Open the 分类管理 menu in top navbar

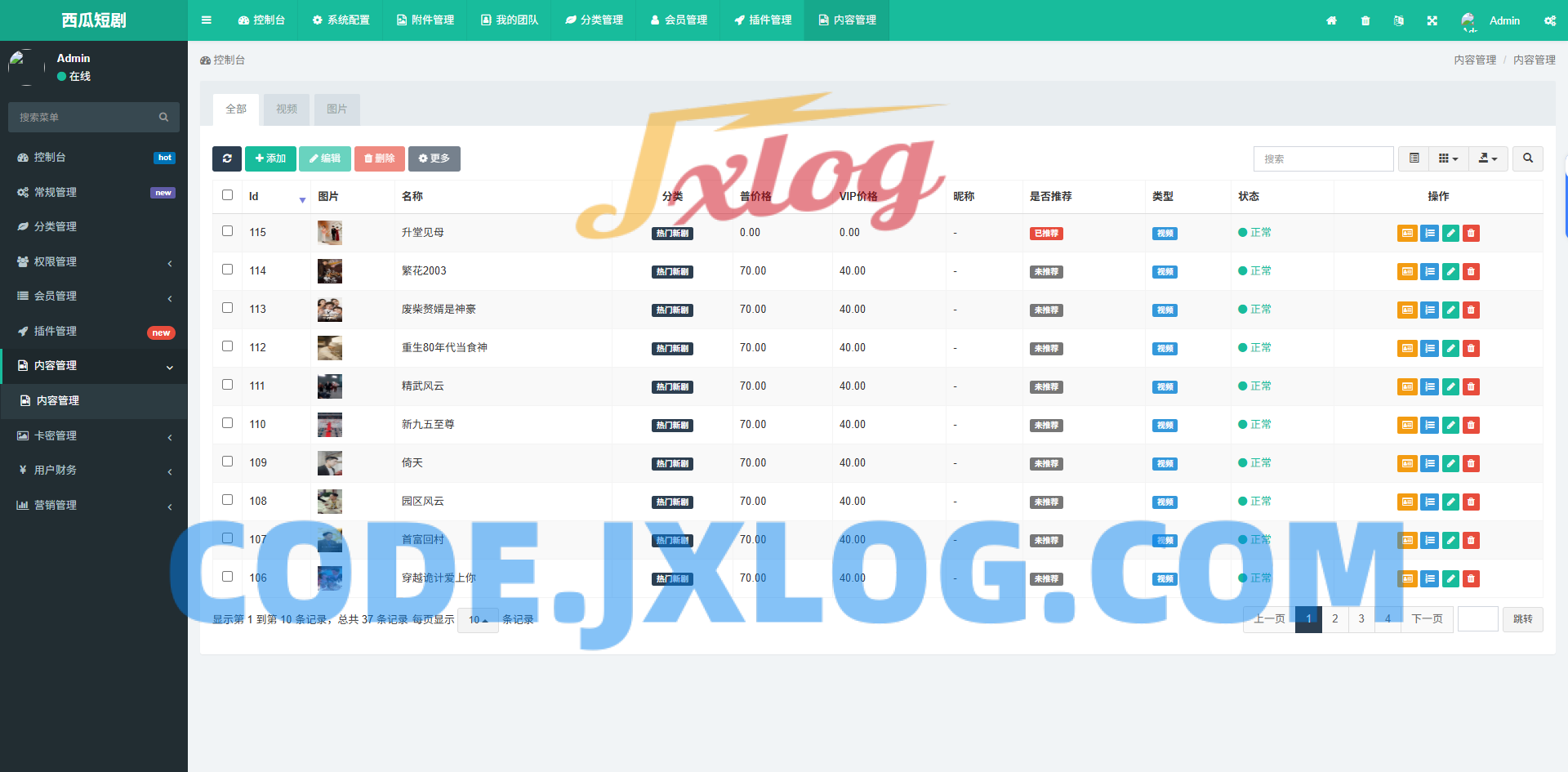[594, 20]
